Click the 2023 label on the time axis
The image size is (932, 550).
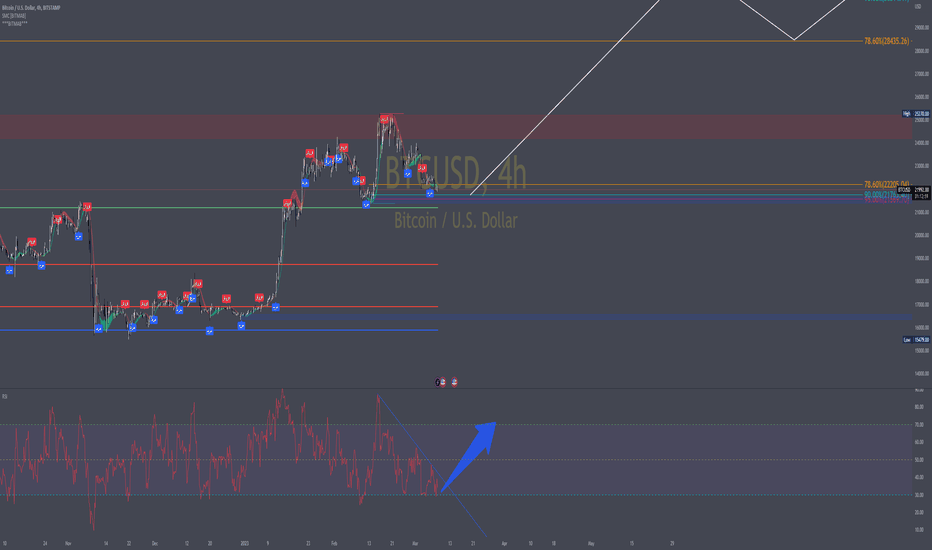click(x=244, y=543)
